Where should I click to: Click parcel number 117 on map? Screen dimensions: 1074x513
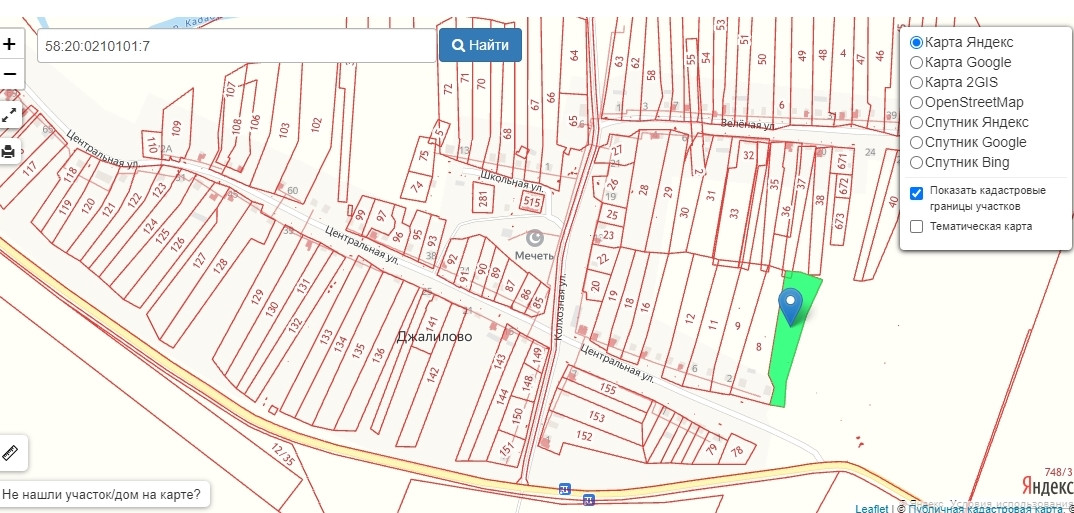tap(29, 169)
